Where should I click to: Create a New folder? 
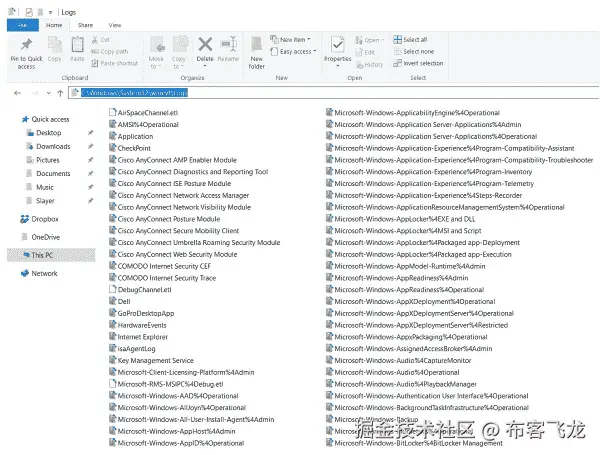(256, 53)
